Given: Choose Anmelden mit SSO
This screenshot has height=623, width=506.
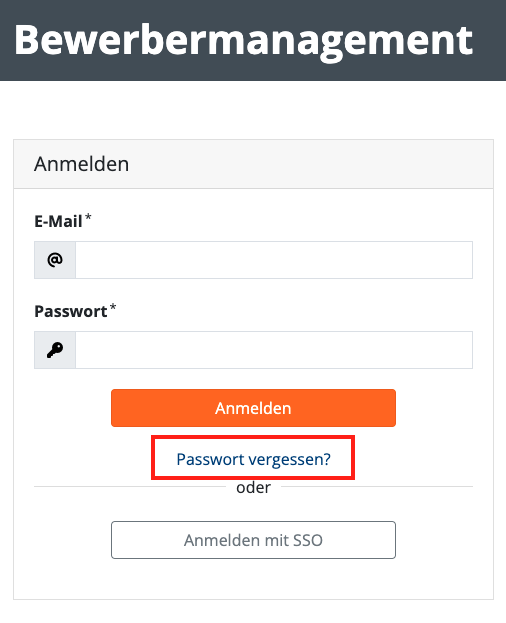Looking at the screenshot, I should (x=253, y=540).
